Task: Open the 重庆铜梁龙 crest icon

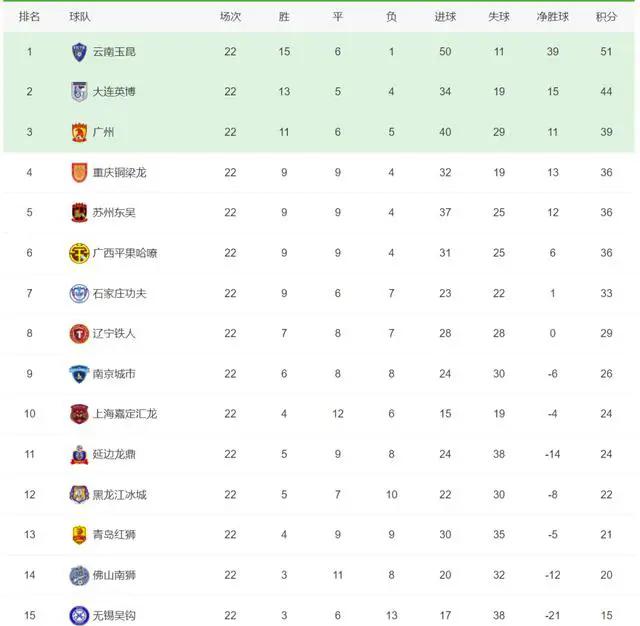Action: 79,173
